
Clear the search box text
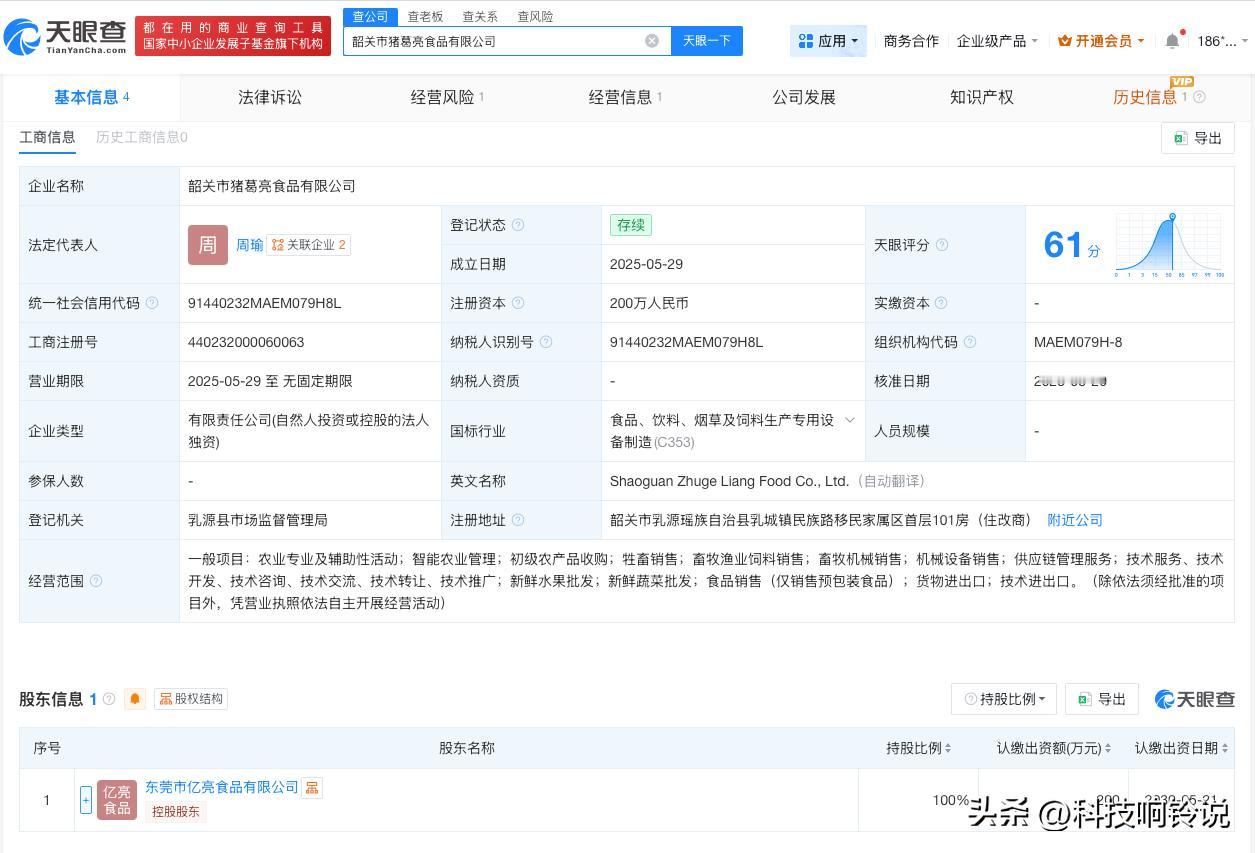tap(652, 41)
